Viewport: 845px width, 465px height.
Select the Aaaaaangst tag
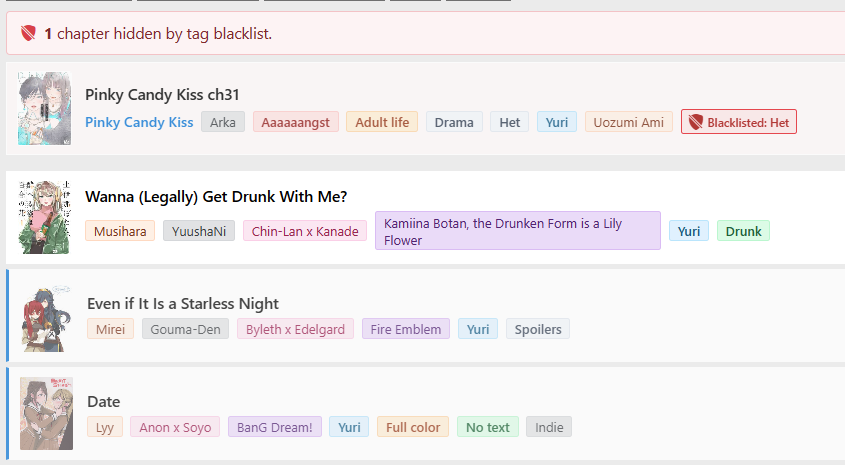tap(295, 122)
